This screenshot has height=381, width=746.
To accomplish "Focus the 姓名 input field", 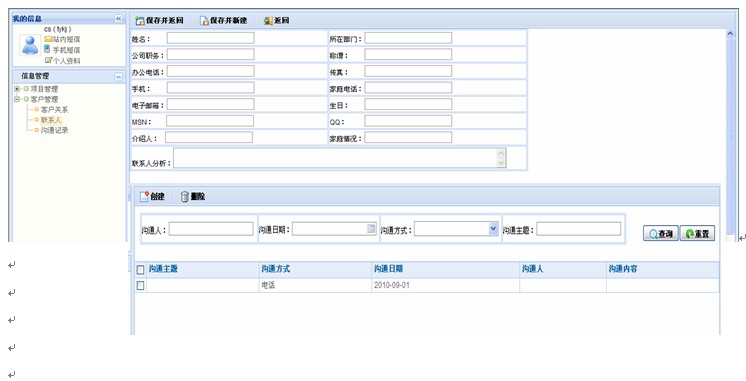I will coord(210,38).
